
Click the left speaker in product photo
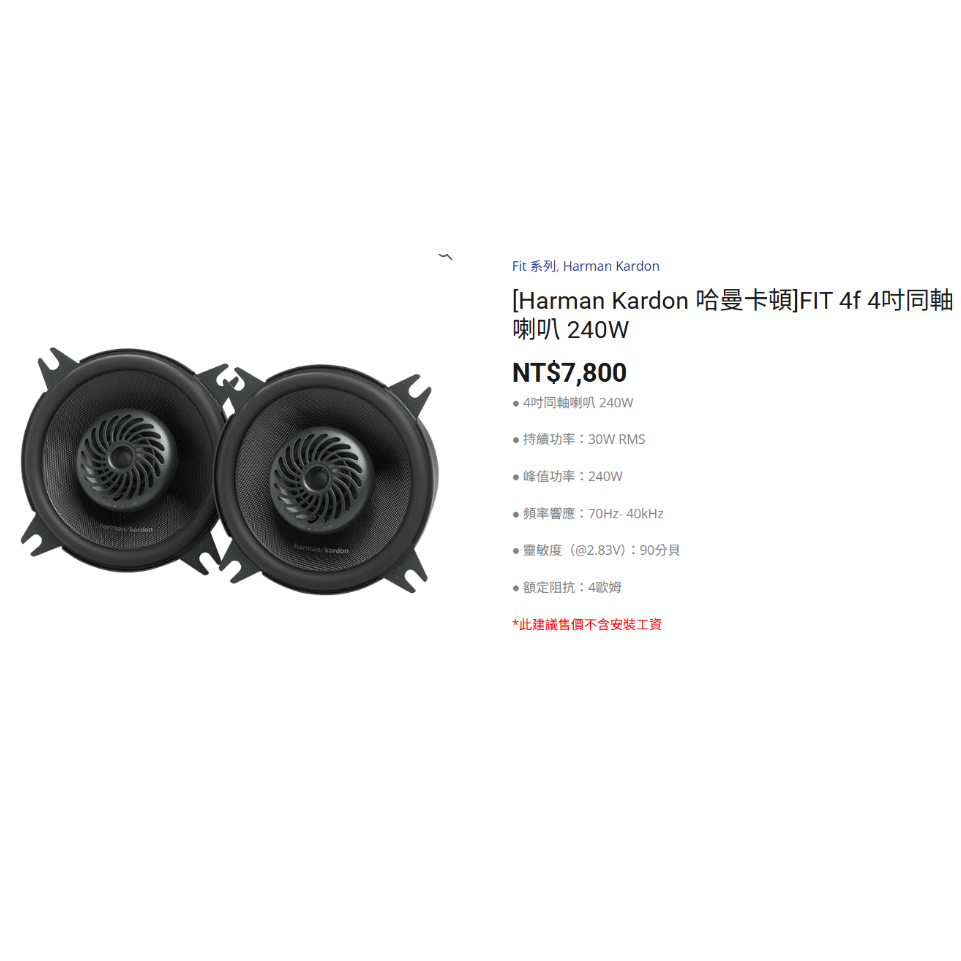[123, 460]
